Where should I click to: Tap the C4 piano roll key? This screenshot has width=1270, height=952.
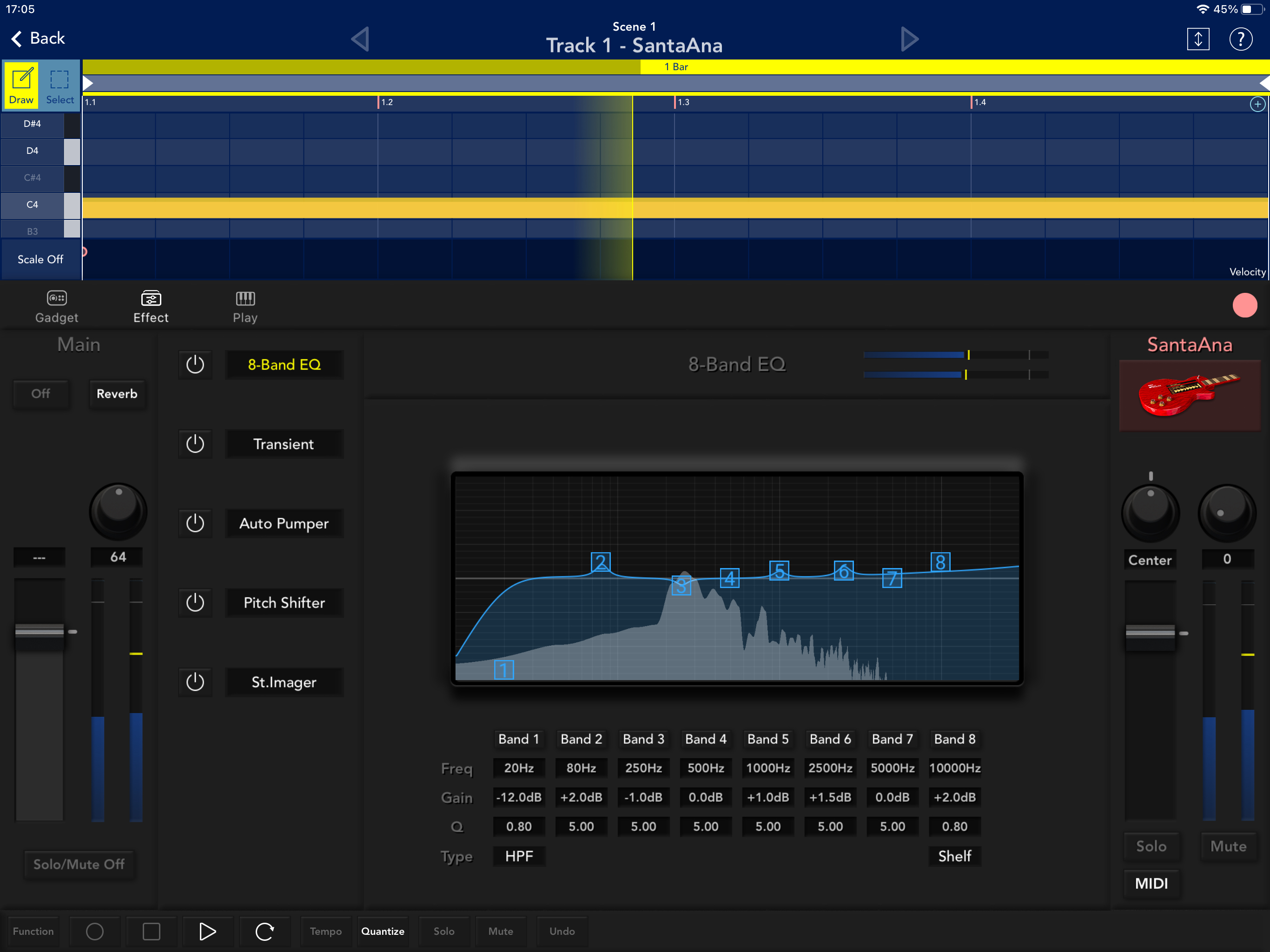click(x=40, y=205)
